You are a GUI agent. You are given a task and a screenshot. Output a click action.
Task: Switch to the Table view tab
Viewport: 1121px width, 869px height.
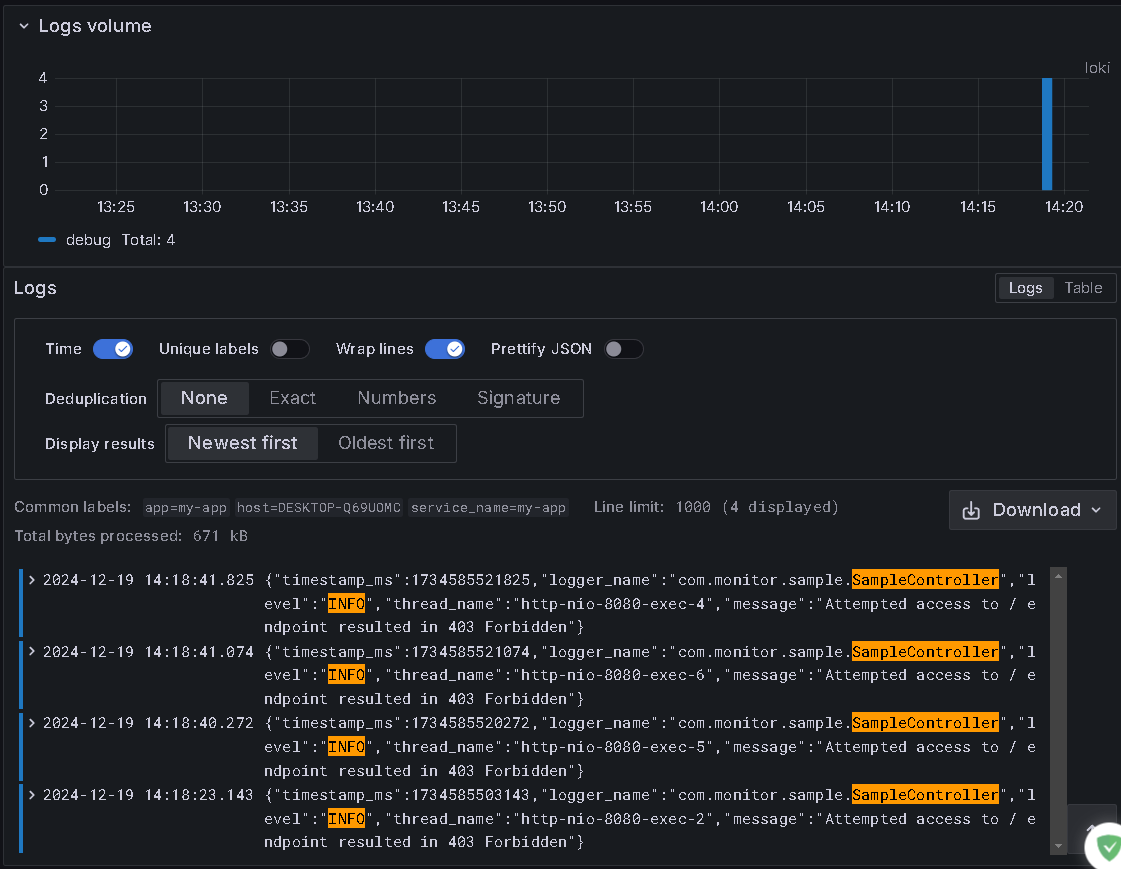coord(1083,288)
